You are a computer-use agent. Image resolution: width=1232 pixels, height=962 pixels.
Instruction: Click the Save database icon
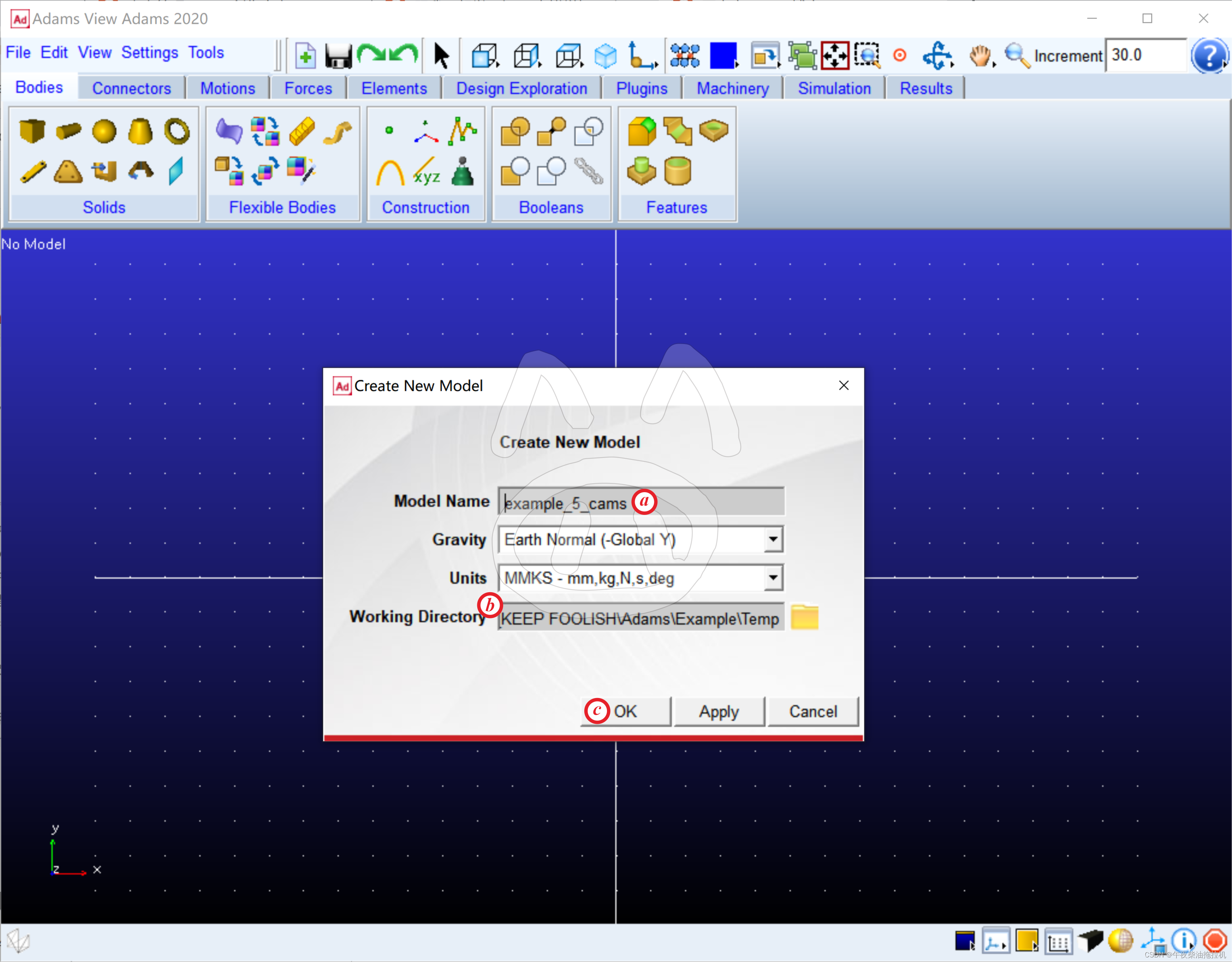338,56
